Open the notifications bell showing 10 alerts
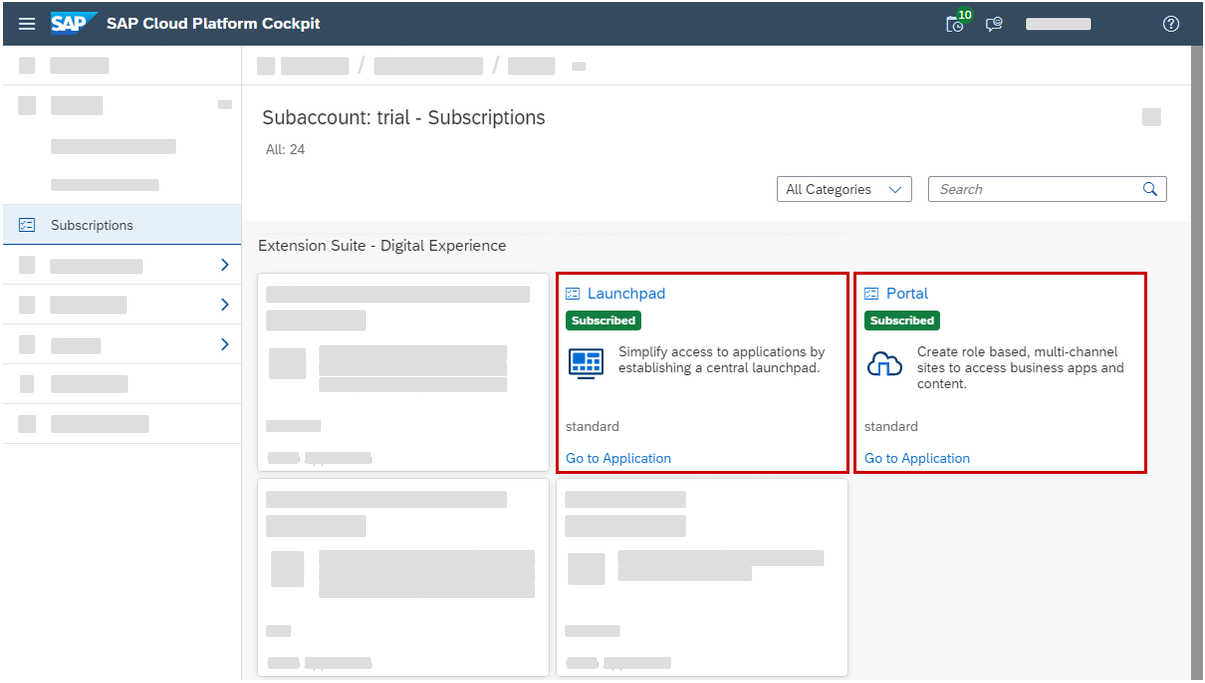The image size is (1205, 683). 954,24
